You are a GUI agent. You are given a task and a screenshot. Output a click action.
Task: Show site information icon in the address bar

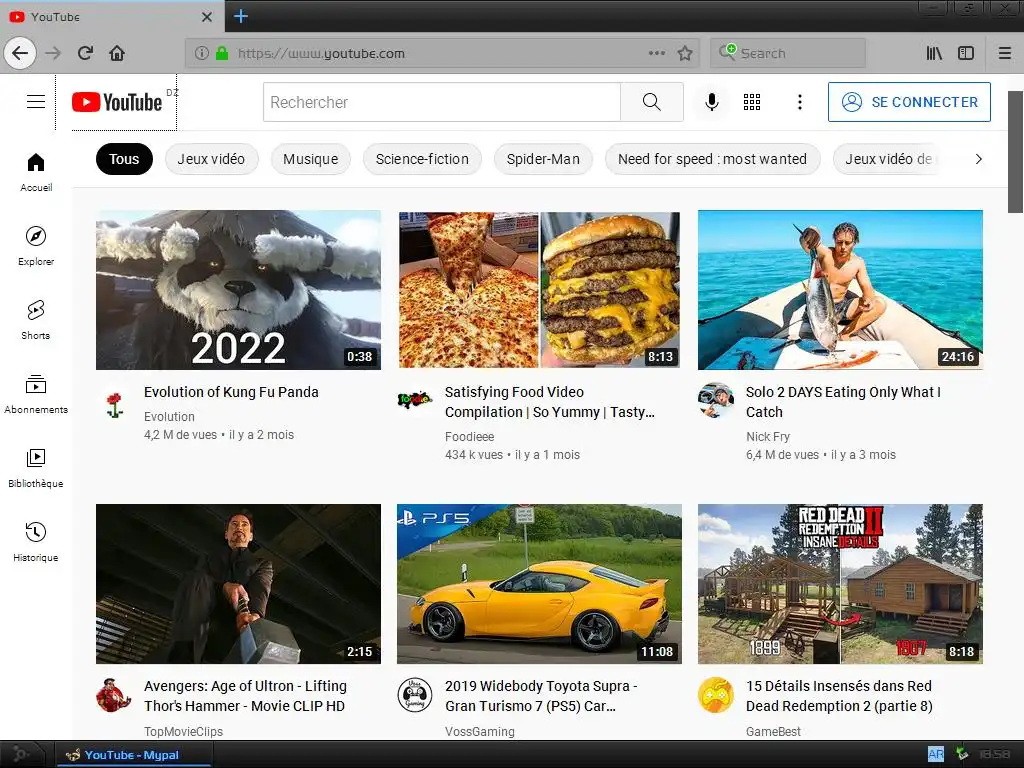point(202,53)
